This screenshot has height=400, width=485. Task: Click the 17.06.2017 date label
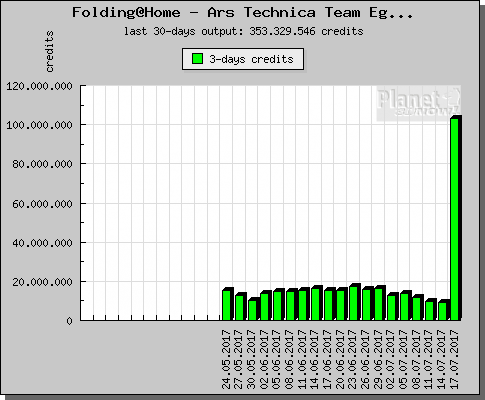[328, 359]
